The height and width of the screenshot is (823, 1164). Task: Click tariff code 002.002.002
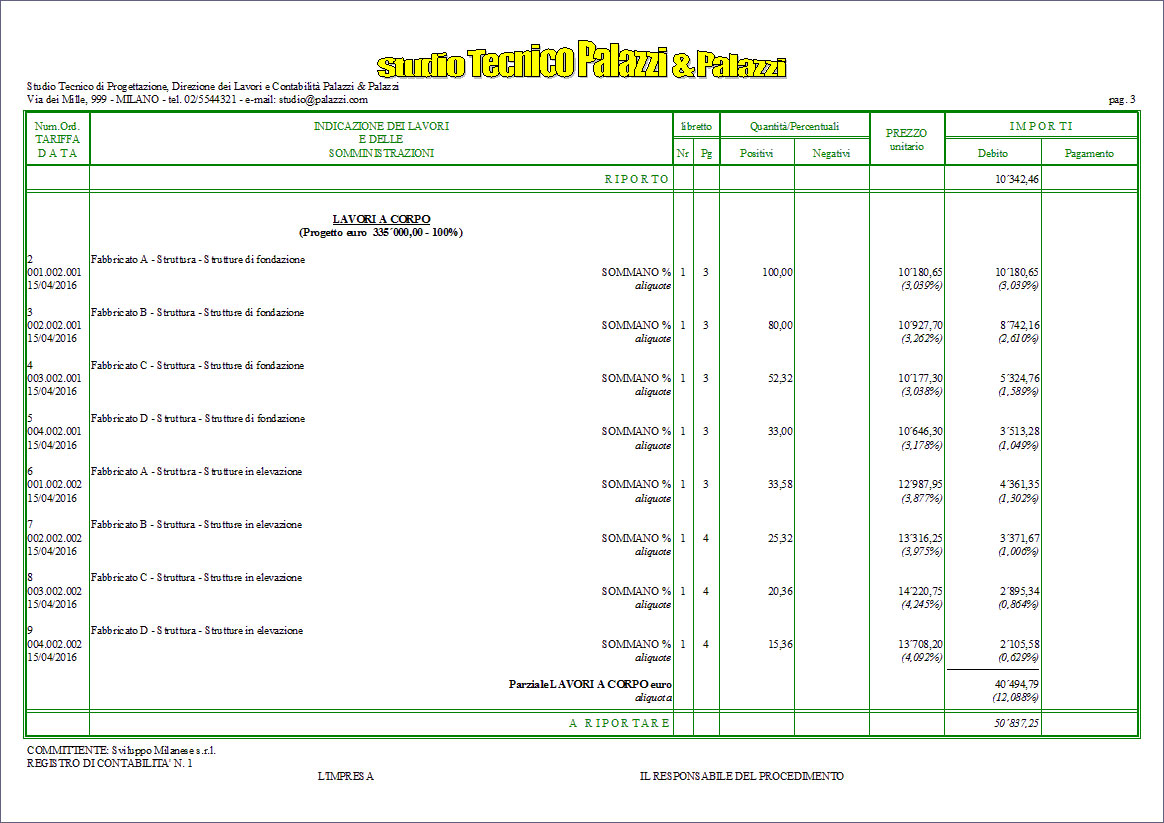click(54, 538)
